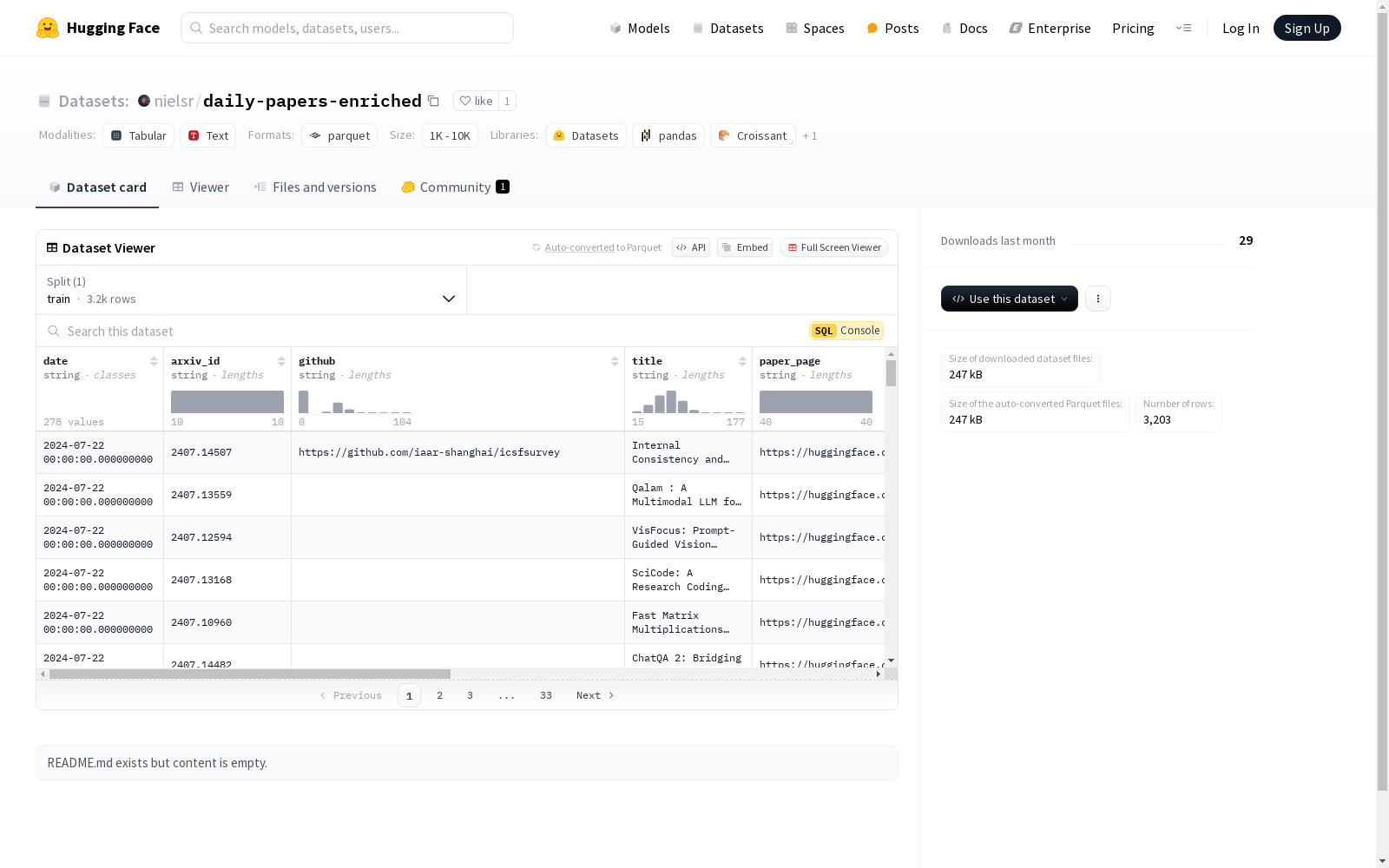Select the 'VisFocus: Prompt-Guided Vision' title cell
Viewport: 1389px width, 868px height.
pyautogui.click(x=688, y=537)
